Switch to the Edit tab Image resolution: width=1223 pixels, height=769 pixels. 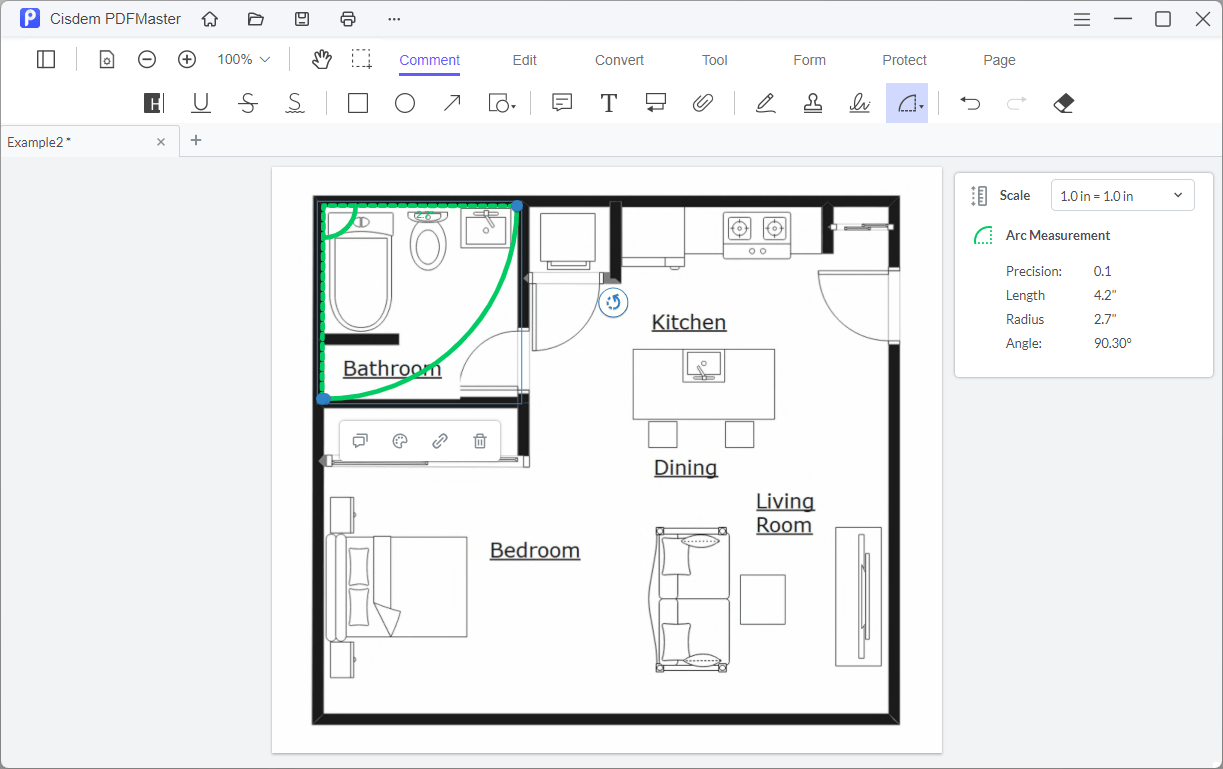(525, 60)
